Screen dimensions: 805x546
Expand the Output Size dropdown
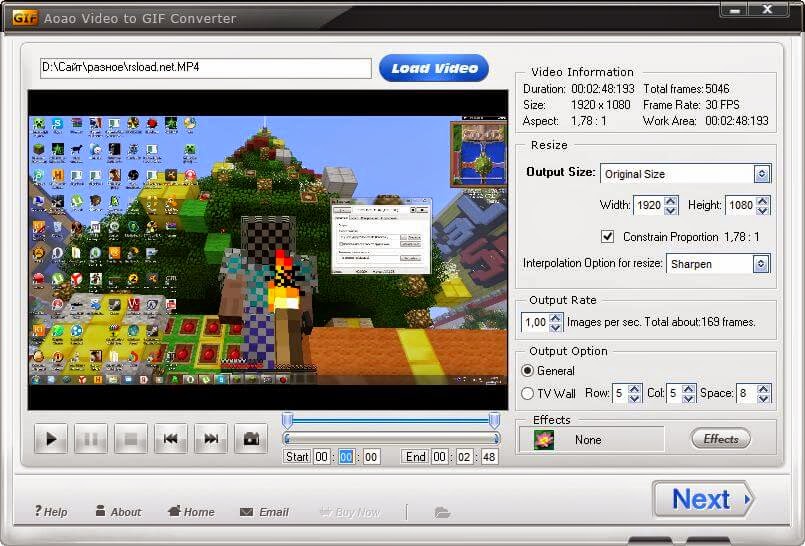coord(762,174)
